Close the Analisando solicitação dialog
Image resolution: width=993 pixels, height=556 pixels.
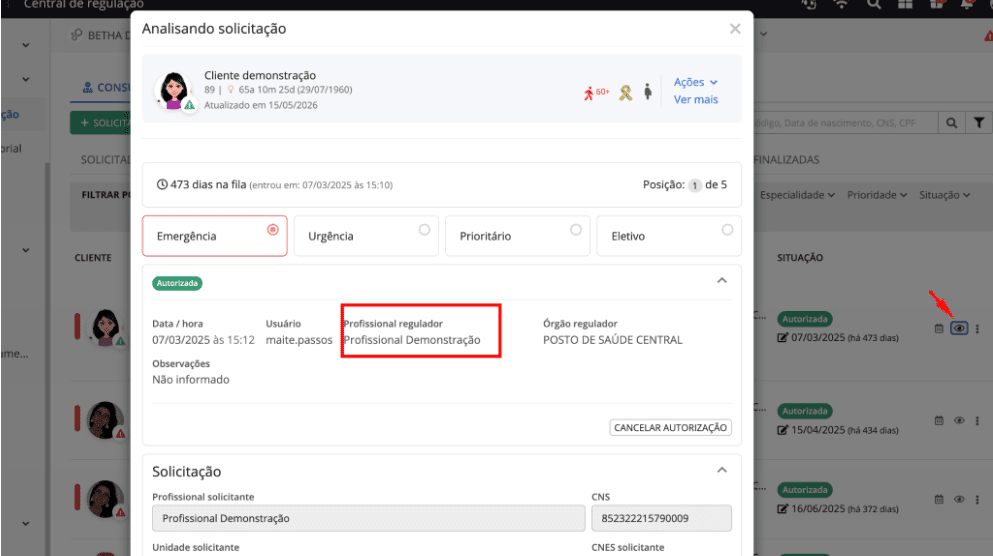pyautogui.click(x=735, y=28)
